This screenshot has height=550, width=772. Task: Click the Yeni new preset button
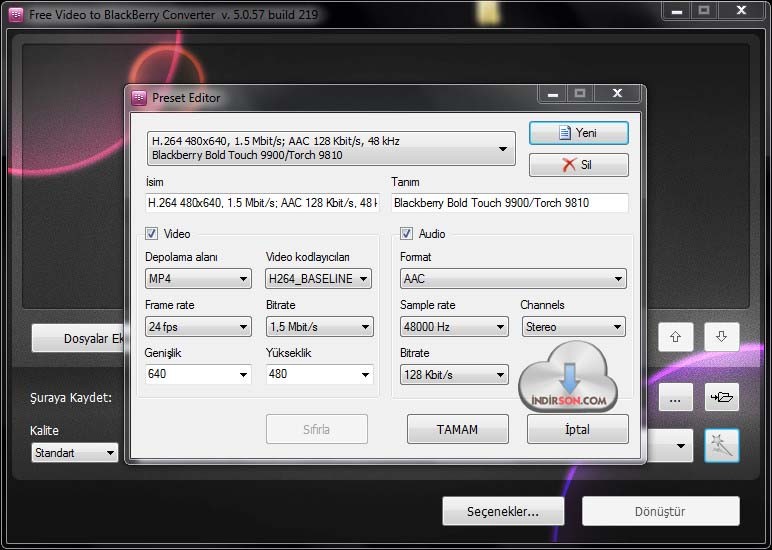point(579,133)
